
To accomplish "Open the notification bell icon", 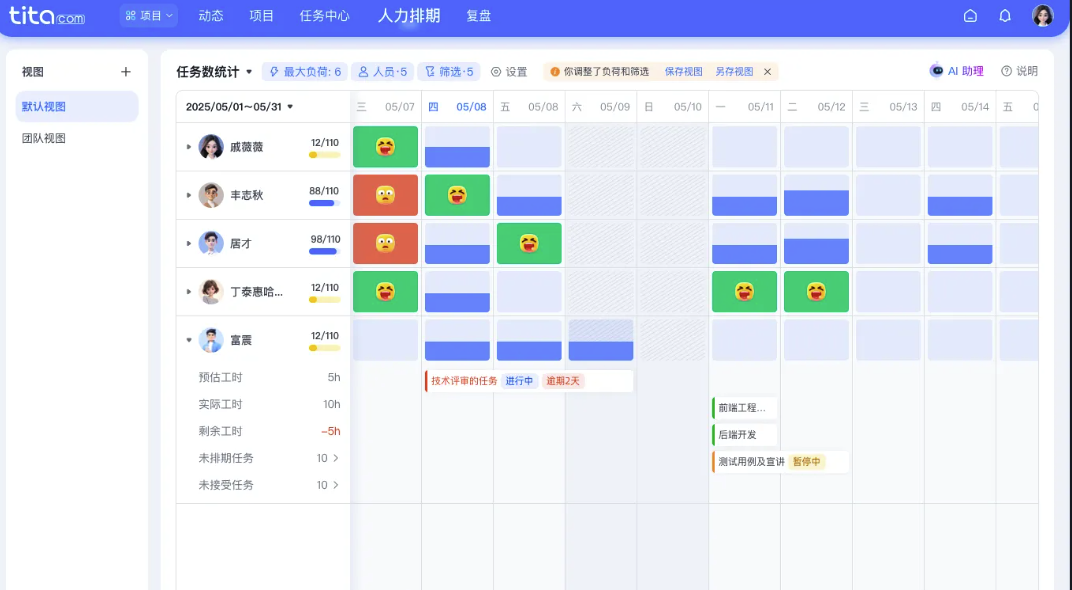I will (1006, 15).
